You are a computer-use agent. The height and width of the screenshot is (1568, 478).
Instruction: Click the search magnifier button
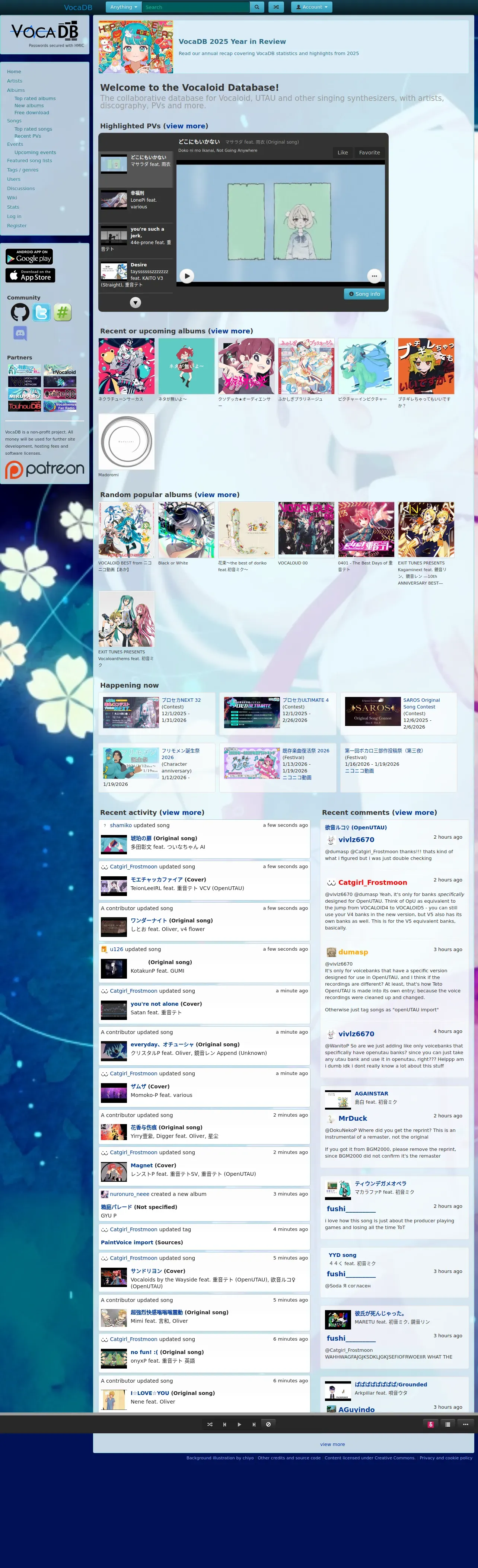coord(257,7)
